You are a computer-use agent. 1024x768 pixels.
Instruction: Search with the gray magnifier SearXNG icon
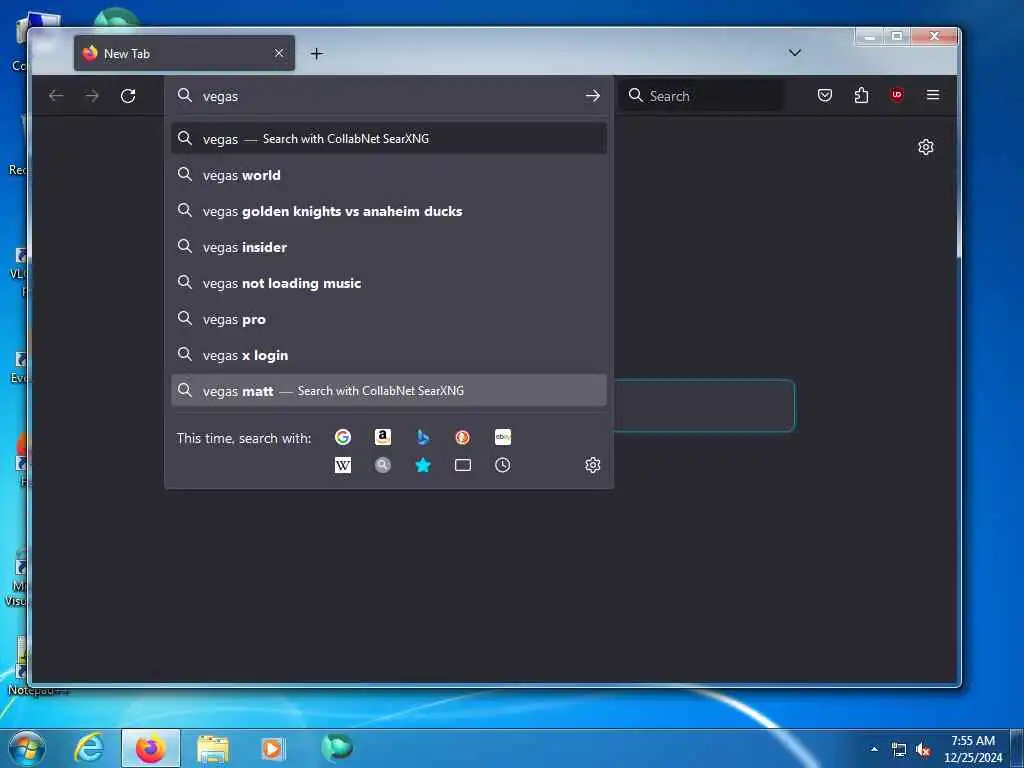[x=383, y=465]
